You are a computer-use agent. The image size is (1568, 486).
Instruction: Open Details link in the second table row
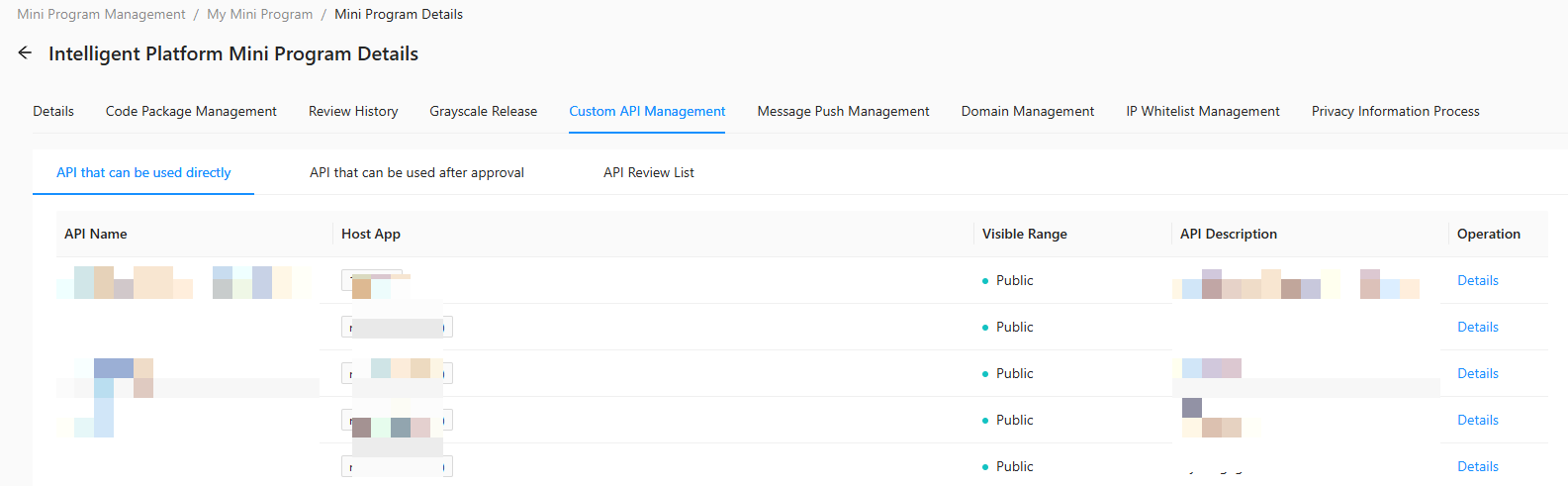pyautogui.click(x=1478, y=327)
